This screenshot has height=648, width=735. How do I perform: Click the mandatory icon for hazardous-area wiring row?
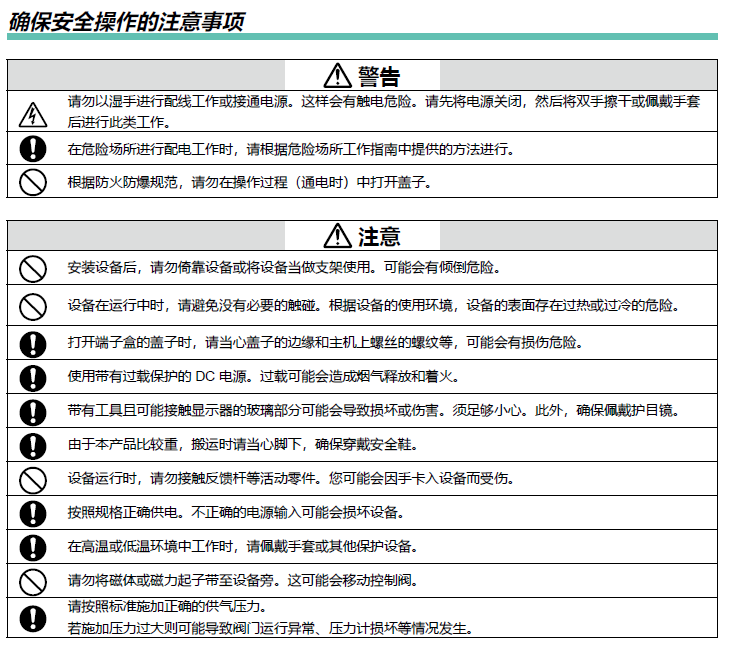[x=34, y=150]
